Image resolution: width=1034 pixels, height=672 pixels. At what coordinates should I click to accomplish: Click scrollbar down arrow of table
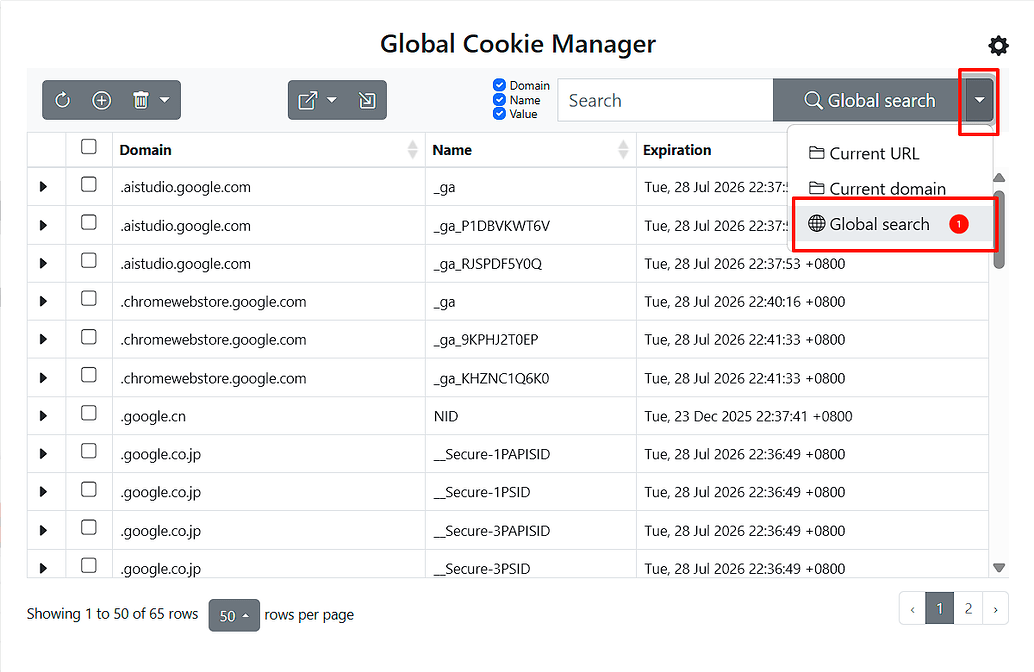point(999,568)
